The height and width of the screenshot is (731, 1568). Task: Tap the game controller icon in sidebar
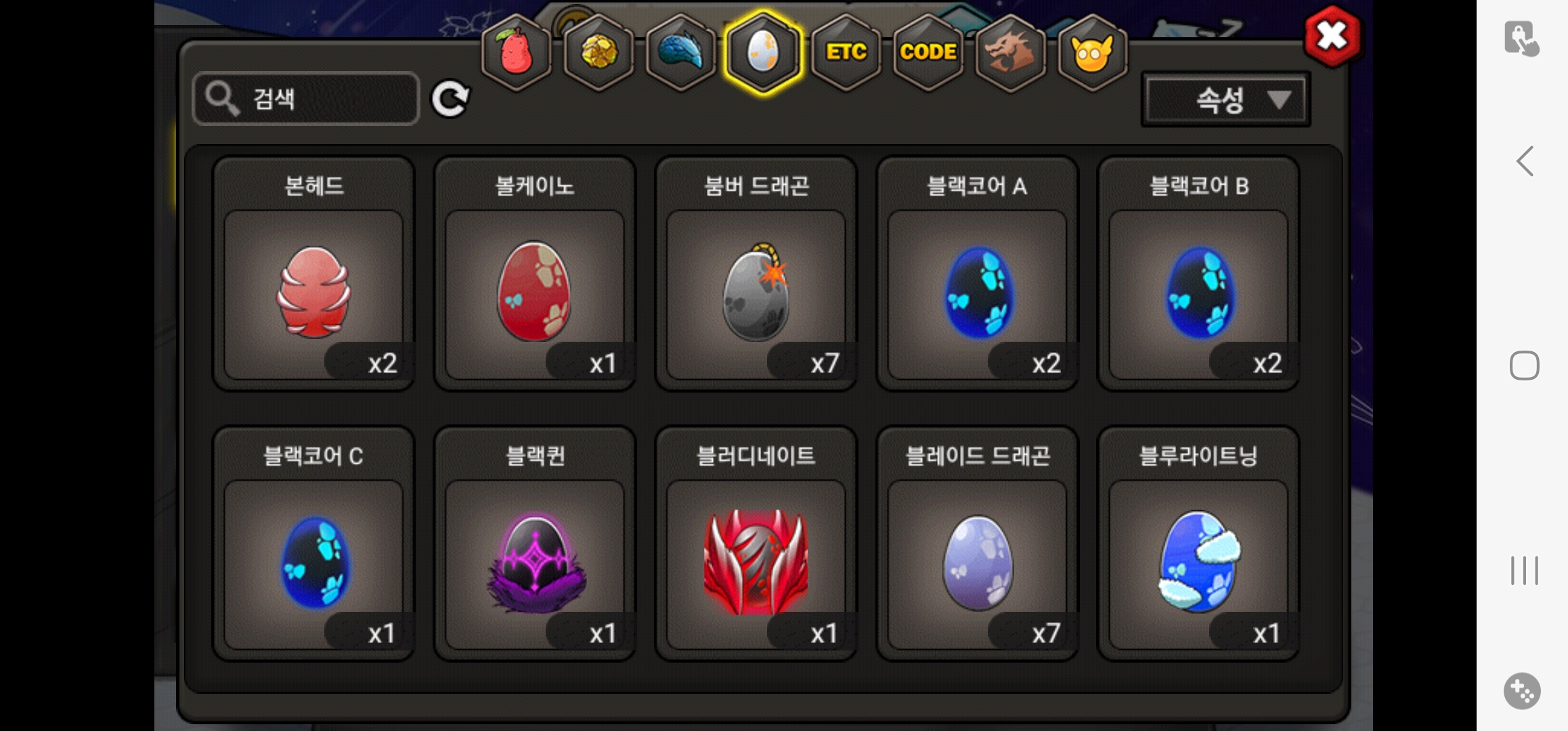click(1523, 691)
